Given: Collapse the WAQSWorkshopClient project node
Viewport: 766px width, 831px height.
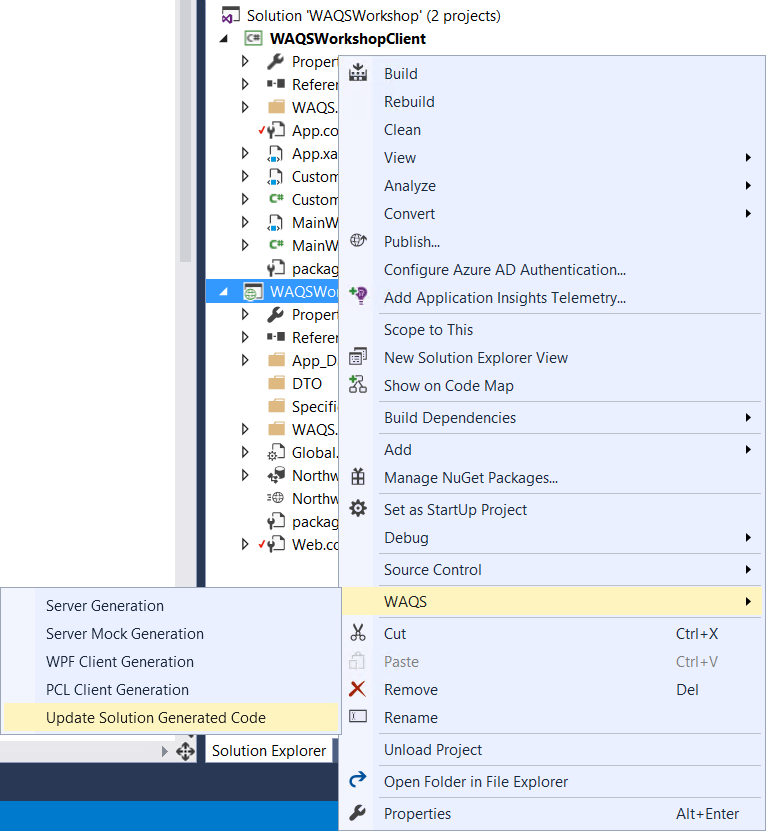Looking at the screenshot, I should (224, 39).
